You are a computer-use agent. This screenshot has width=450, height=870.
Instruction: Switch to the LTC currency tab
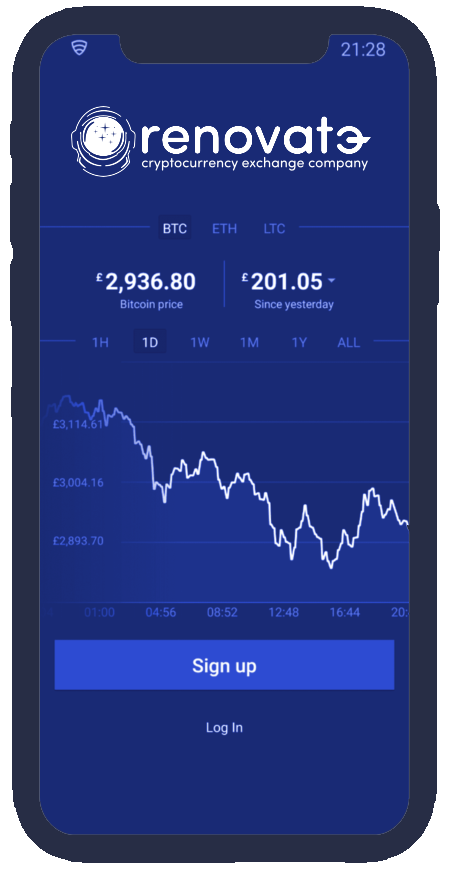coord(274,229)
